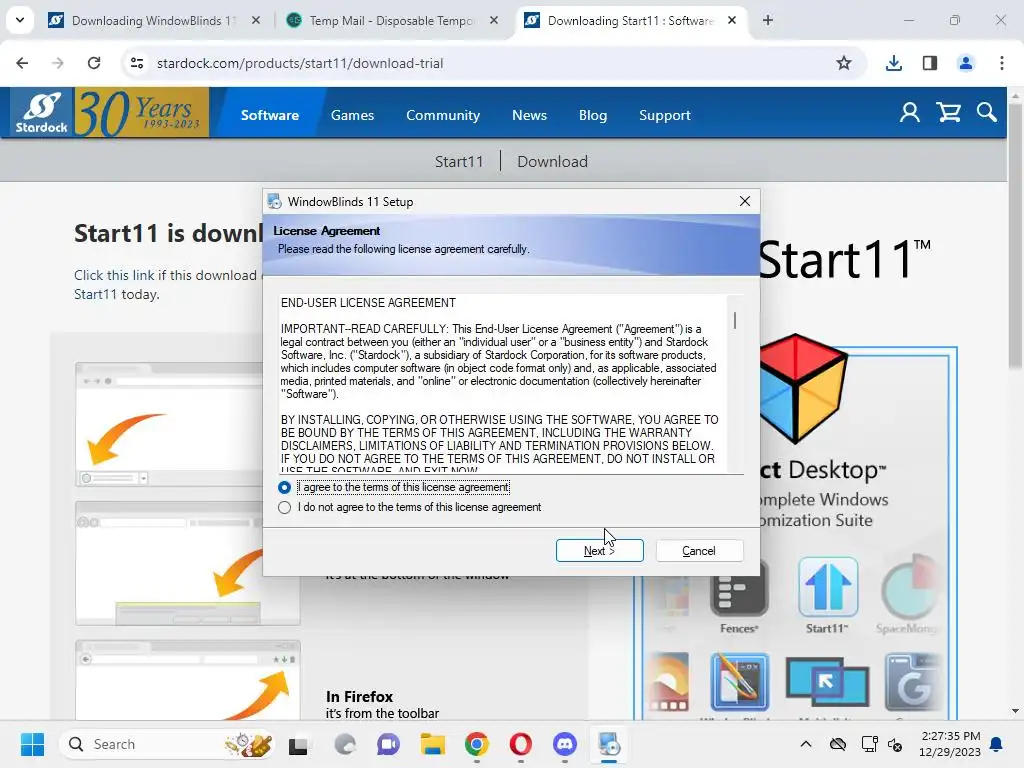Open the Community menu

click(443, 115)
